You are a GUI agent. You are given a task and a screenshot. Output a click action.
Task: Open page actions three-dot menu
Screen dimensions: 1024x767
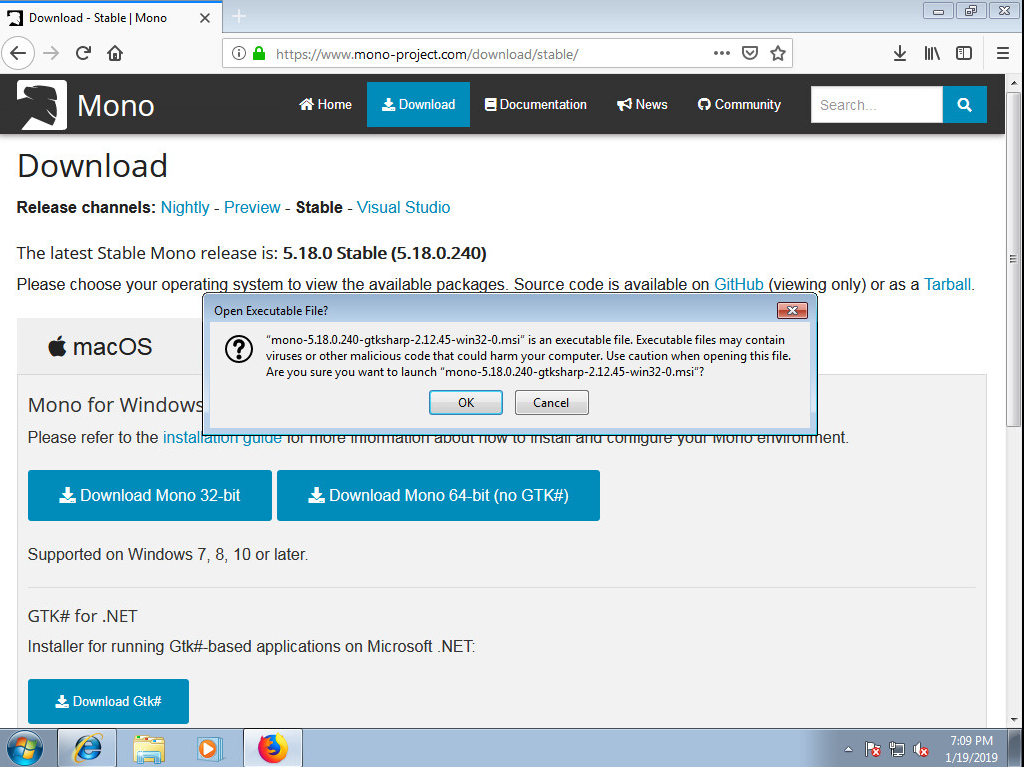[722, 54]
